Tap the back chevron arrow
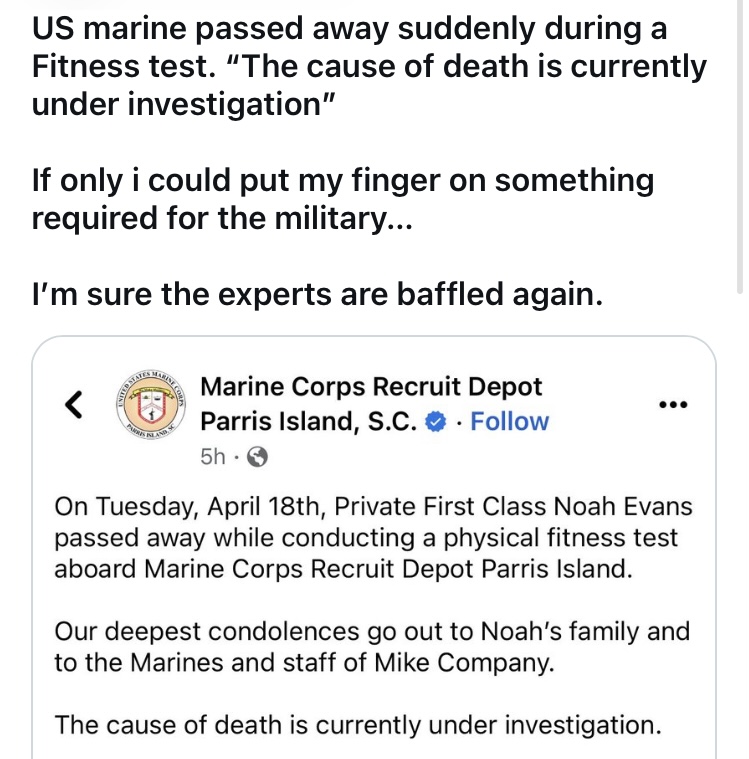This screenshot has width=749, height=759. (x=74, y=404)
